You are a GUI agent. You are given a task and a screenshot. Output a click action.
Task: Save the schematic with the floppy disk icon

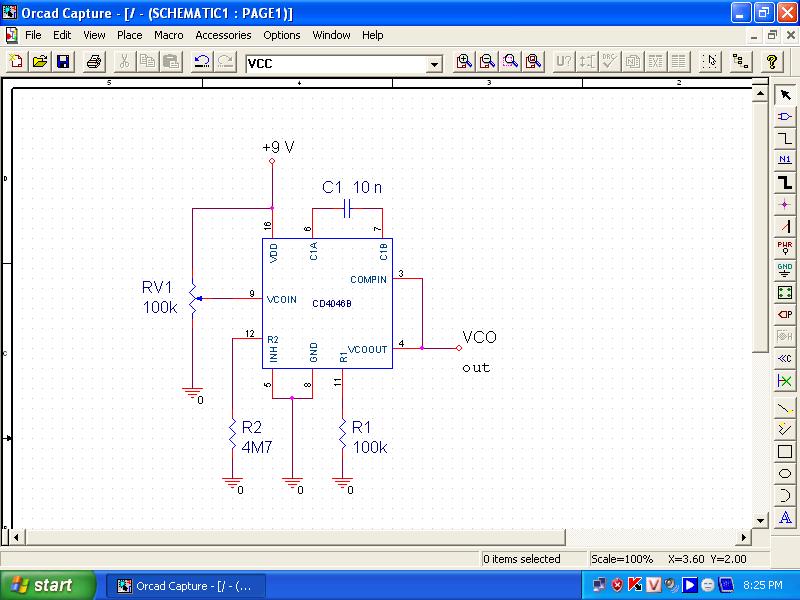coord(63,62)
